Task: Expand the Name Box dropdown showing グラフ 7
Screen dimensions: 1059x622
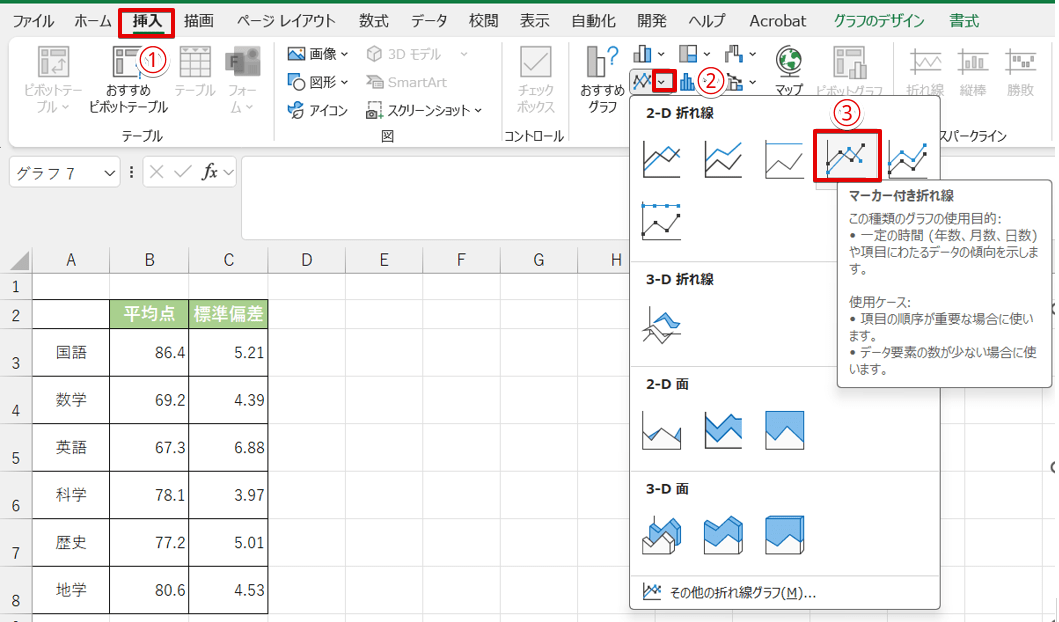Action: pyautogui.click(x=110, y=173)
